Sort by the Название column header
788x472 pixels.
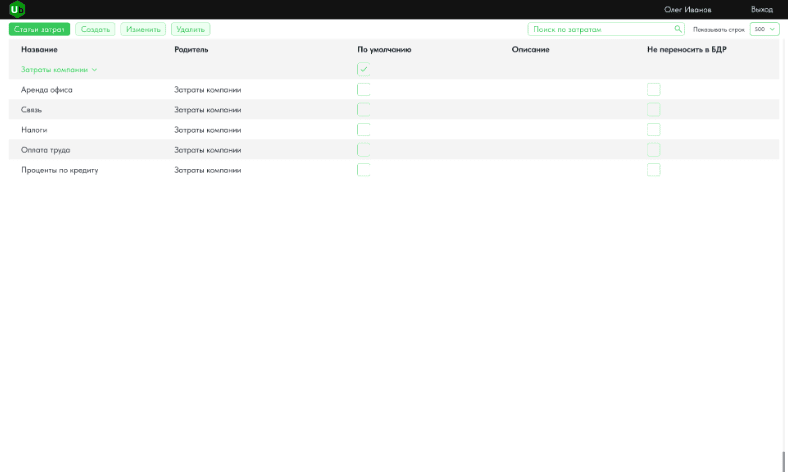click(39, 49)
